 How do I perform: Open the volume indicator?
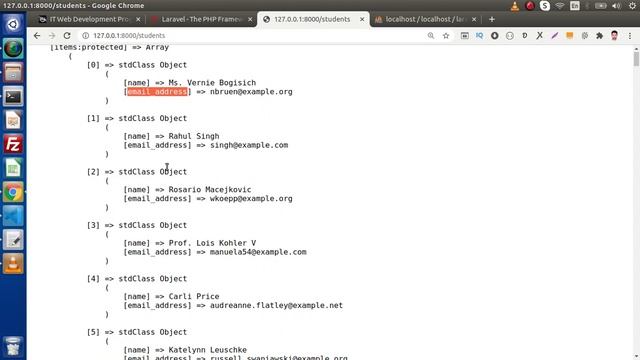[617, 6]
